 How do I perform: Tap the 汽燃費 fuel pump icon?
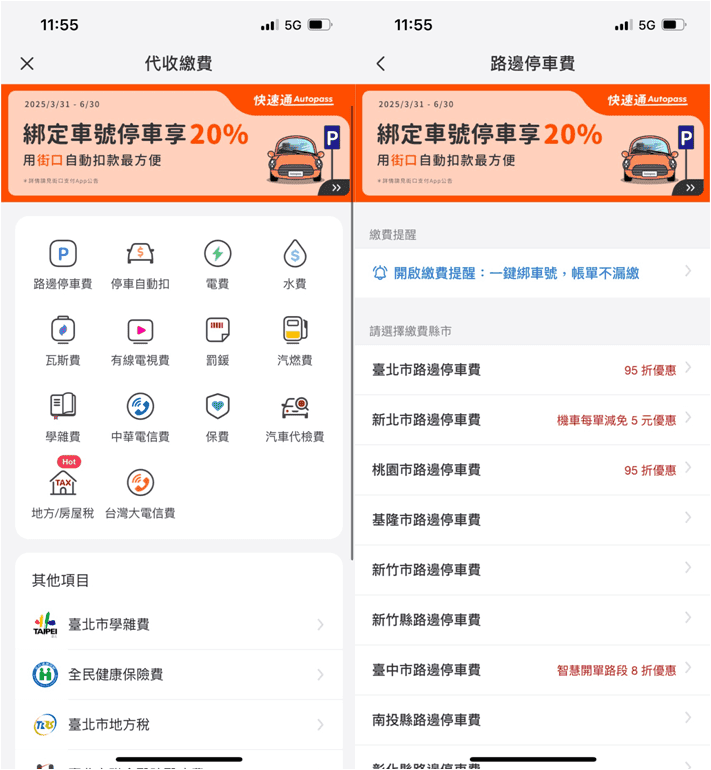coord(295,330)
